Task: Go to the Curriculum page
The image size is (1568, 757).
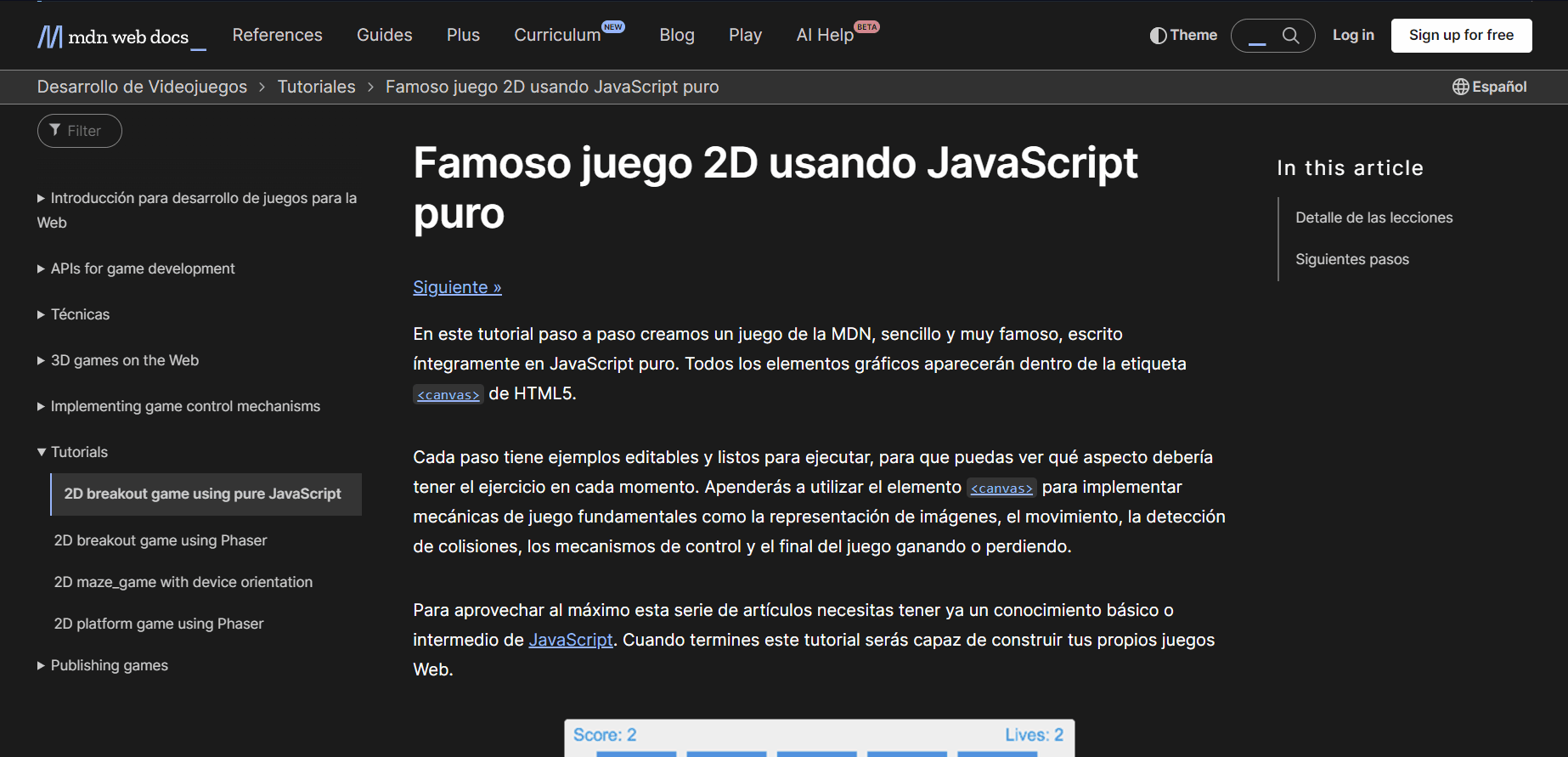Action: point(557,35)
